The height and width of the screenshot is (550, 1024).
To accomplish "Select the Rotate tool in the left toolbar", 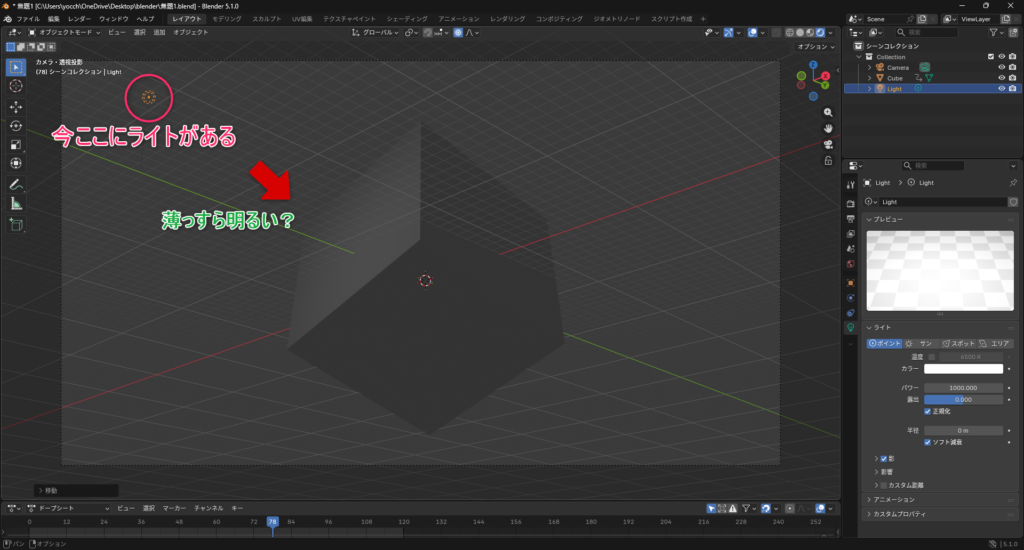I will (16, 125).
